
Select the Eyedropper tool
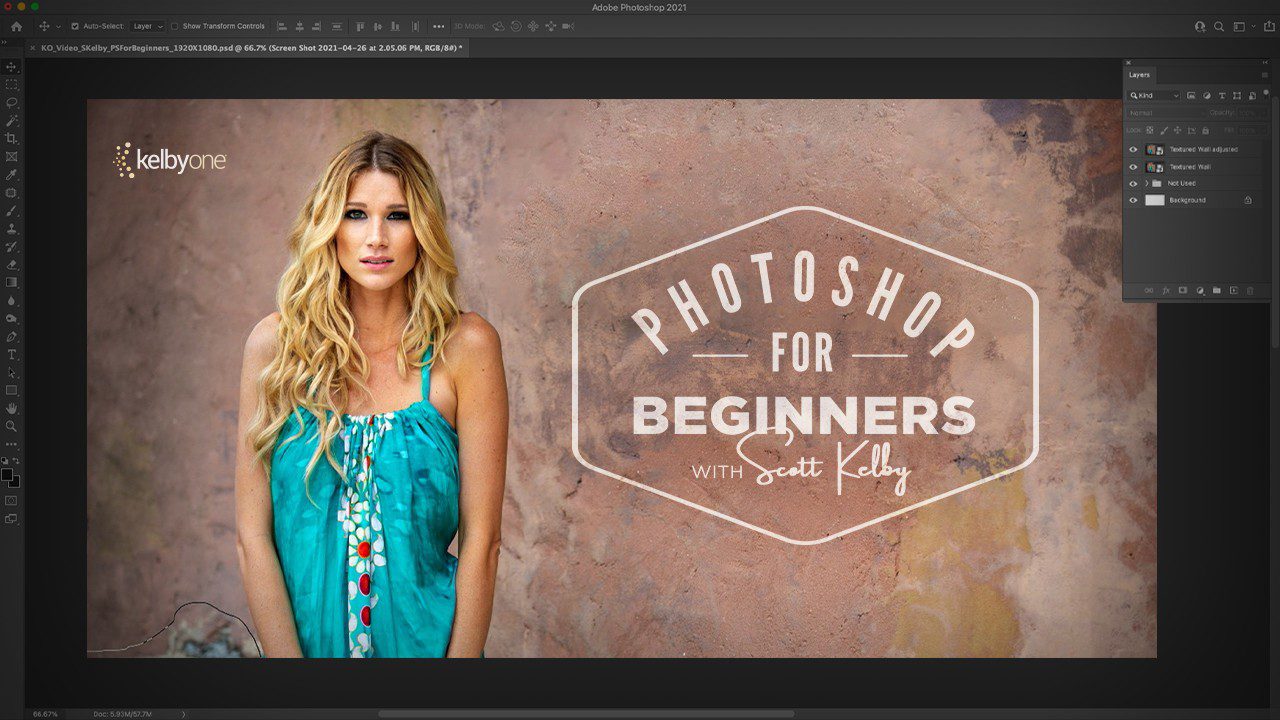12,175
